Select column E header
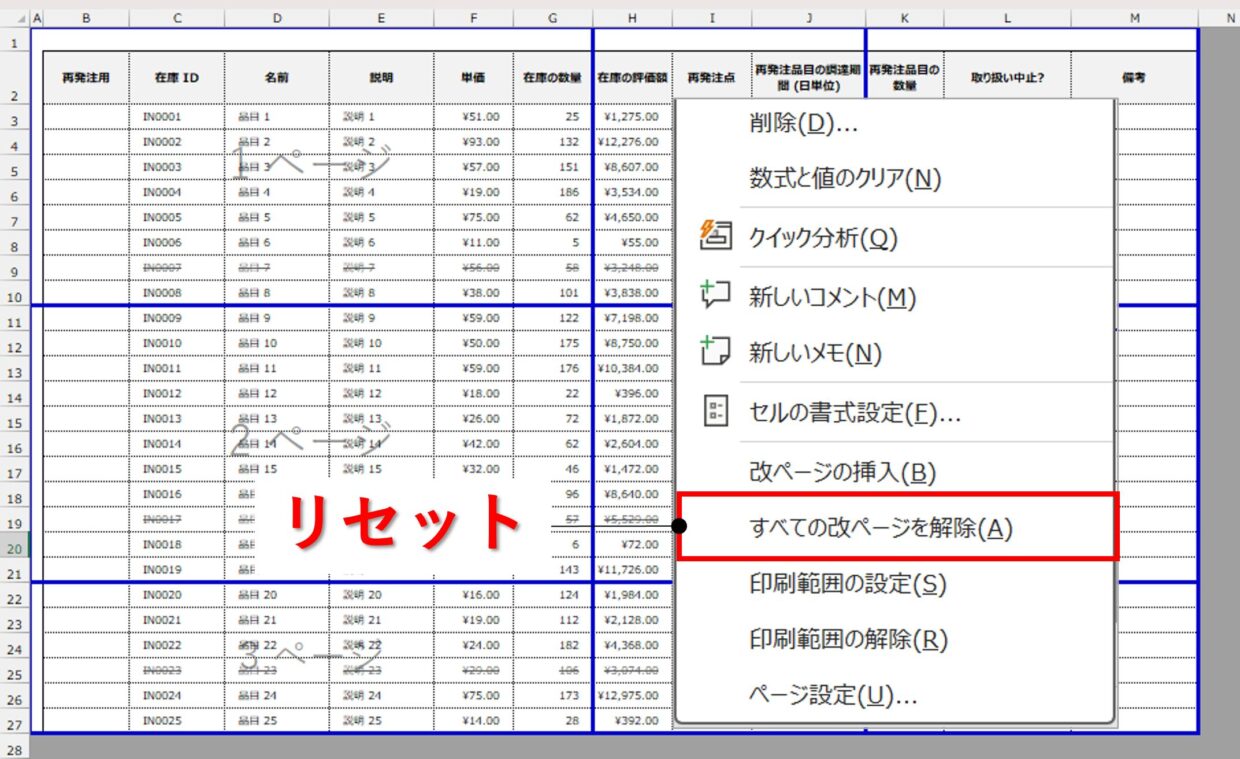The height and width of the screenshot is (759, 1240). [381, 18]
